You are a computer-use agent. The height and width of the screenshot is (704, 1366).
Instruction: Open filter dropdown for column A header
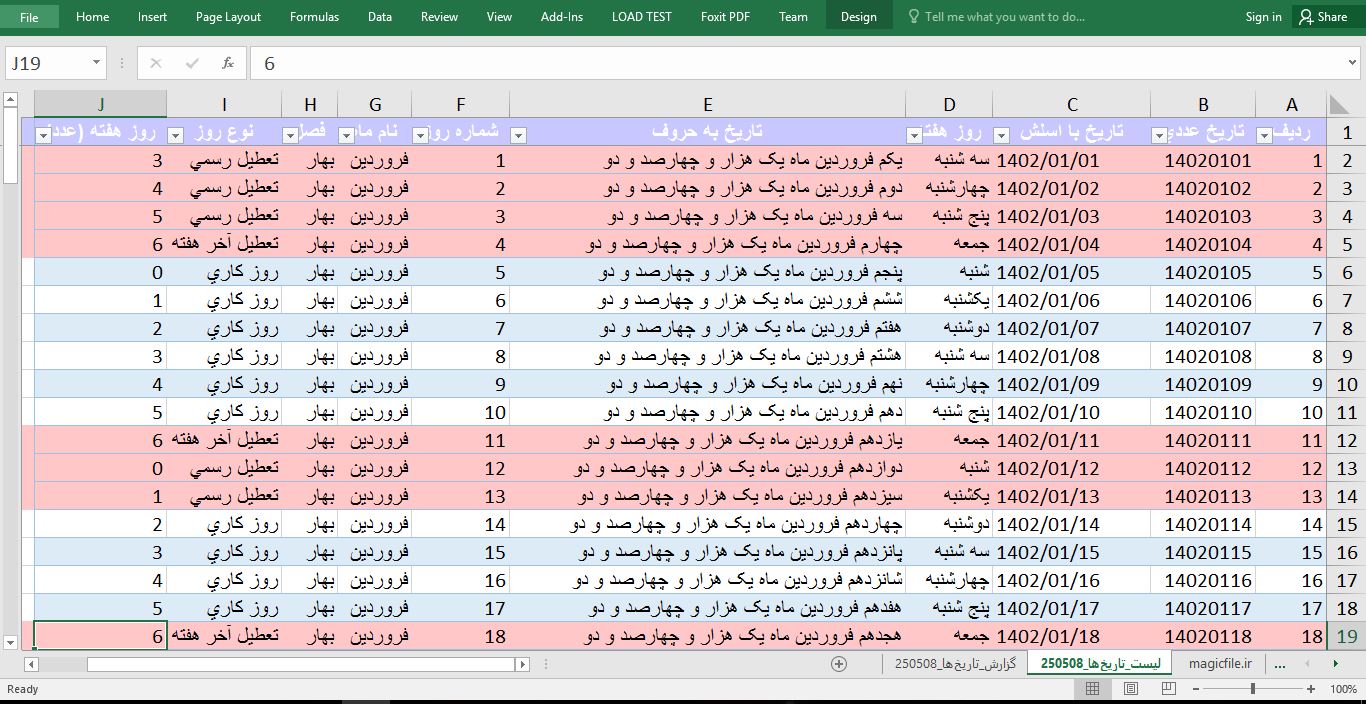tap(1264, 135)
